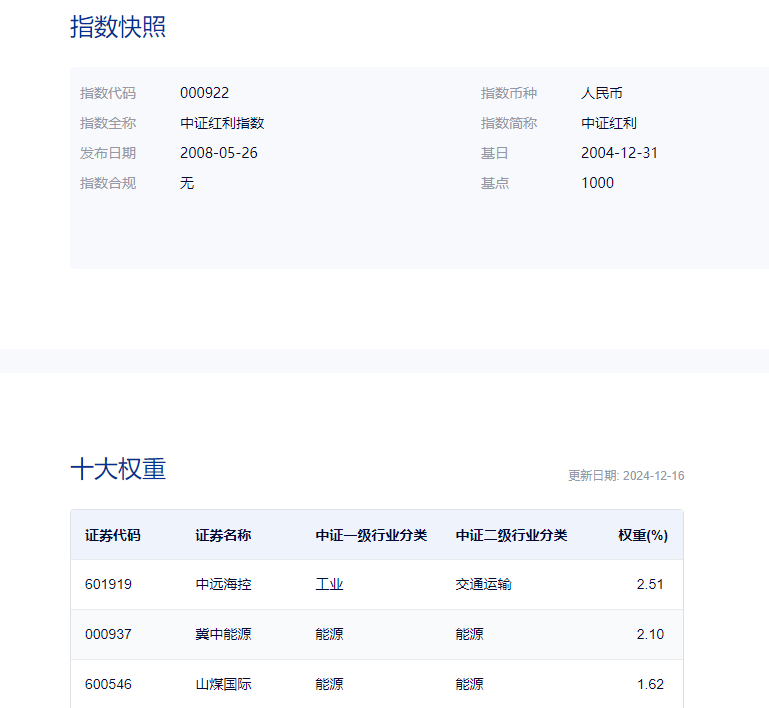Click the 中证一级行业分类 column header
Screen dimensions: 769x708
(x=371, y=535)
